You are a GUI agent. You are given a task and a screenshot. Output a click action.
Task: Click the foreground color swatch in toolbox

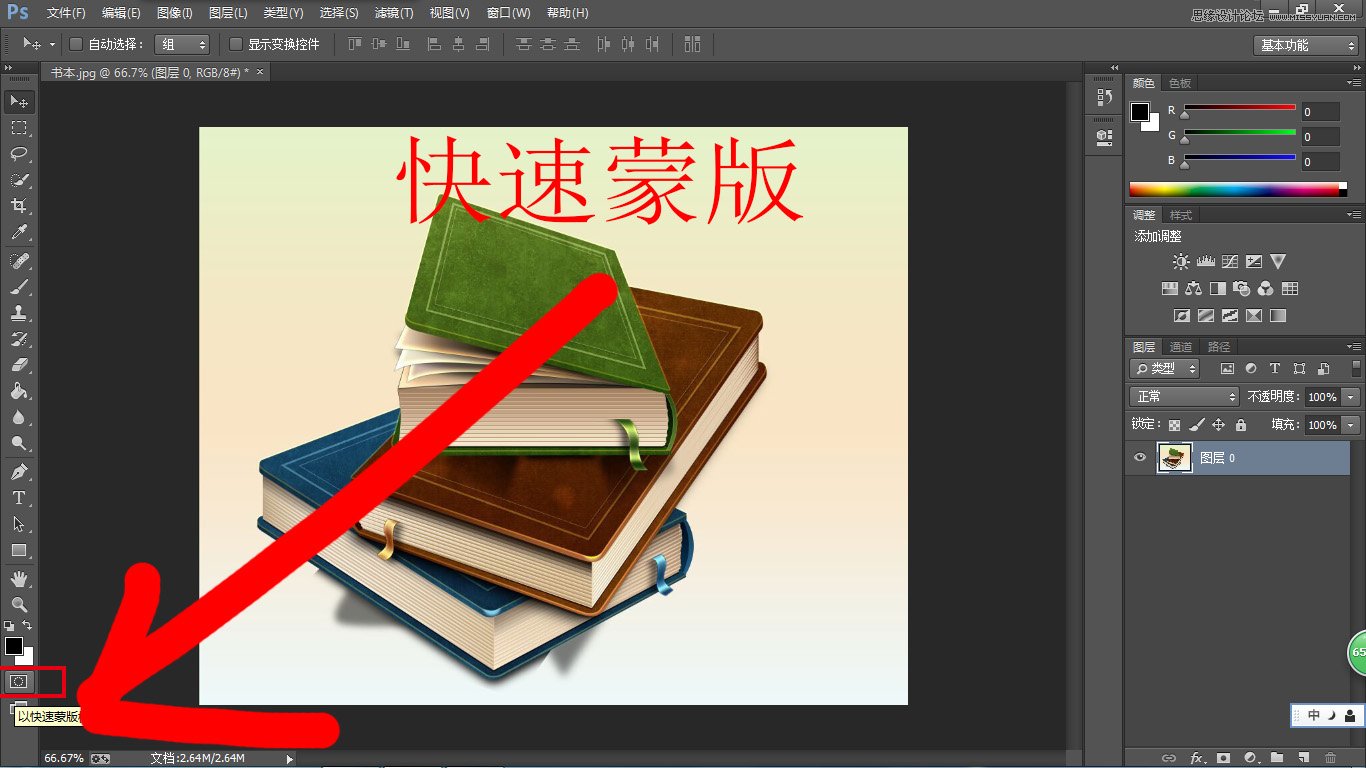pos(13,646)
